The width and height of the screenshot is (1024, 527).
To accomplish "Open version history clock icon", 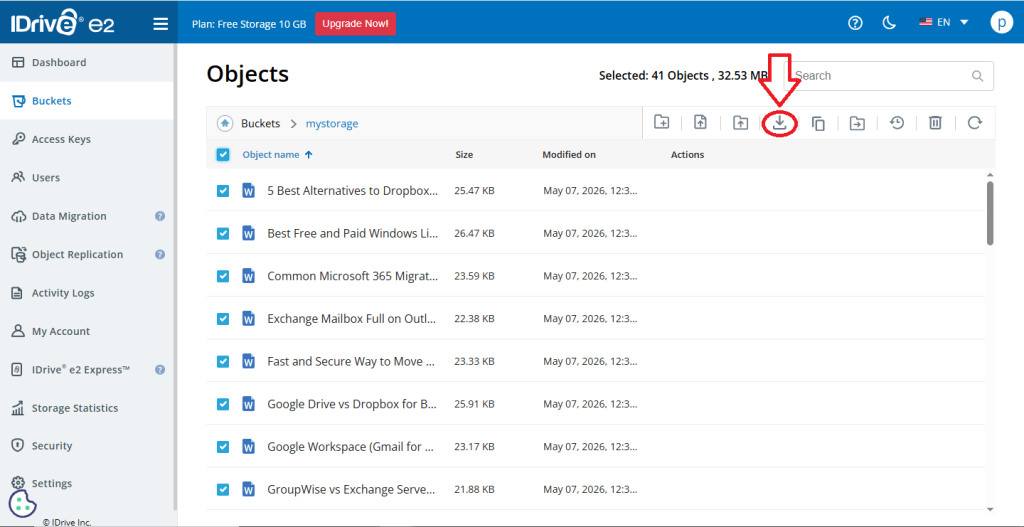I will click(x=897, y=122).
